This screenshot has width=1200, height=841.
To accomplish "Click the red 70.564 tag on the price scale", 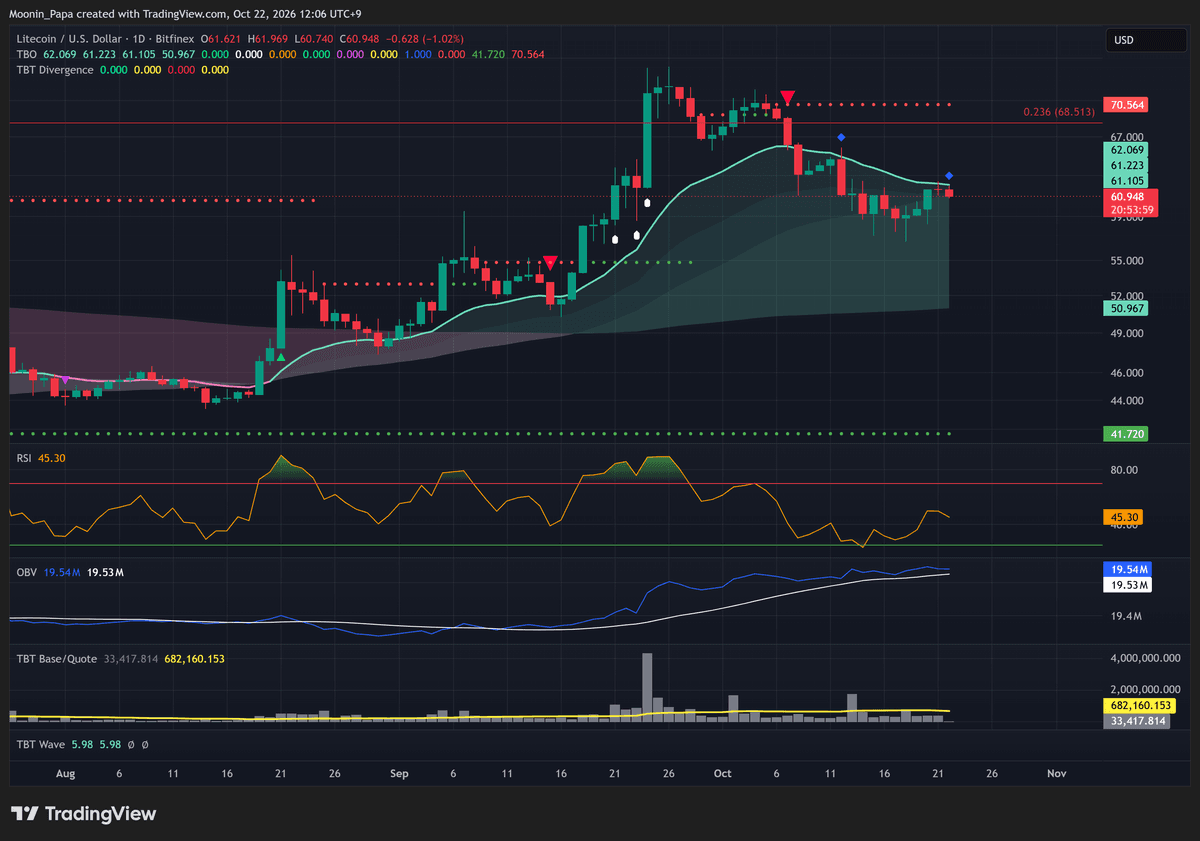I will 1128,105.
